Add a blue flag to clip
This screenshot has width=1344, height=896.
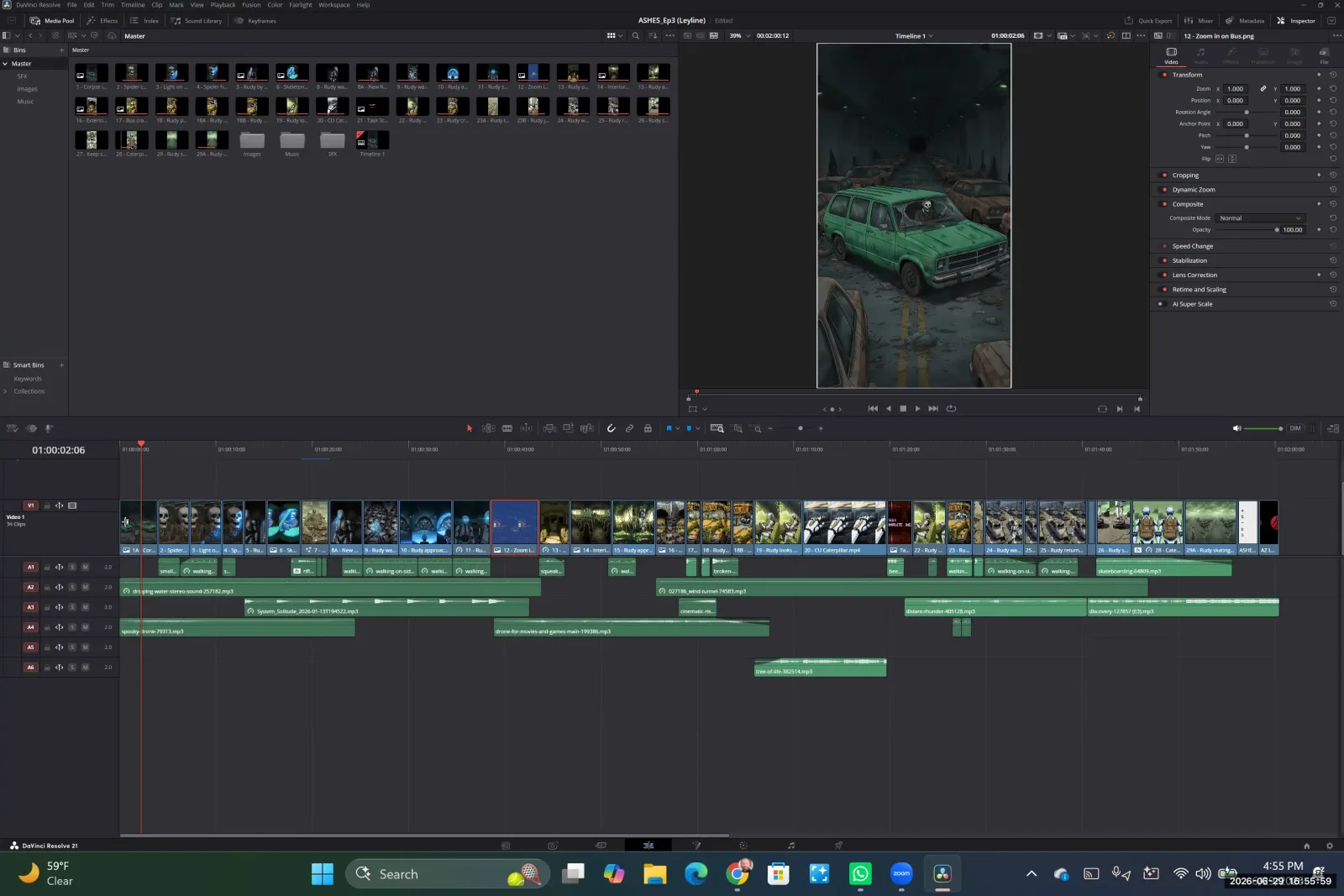(x=669, y=428)
